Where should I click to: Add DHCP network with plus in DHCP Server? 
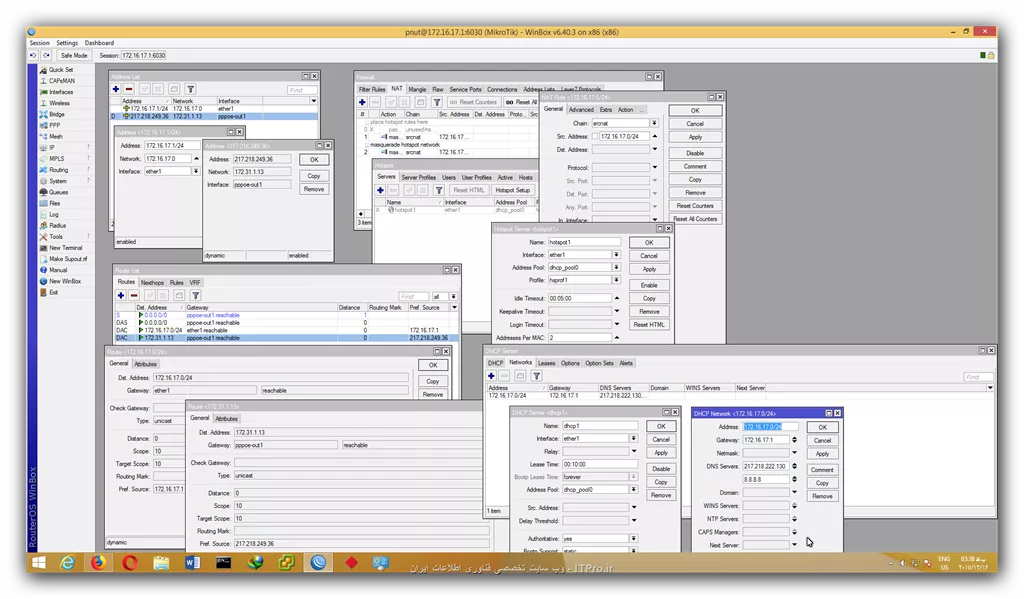tap(491, 376)
